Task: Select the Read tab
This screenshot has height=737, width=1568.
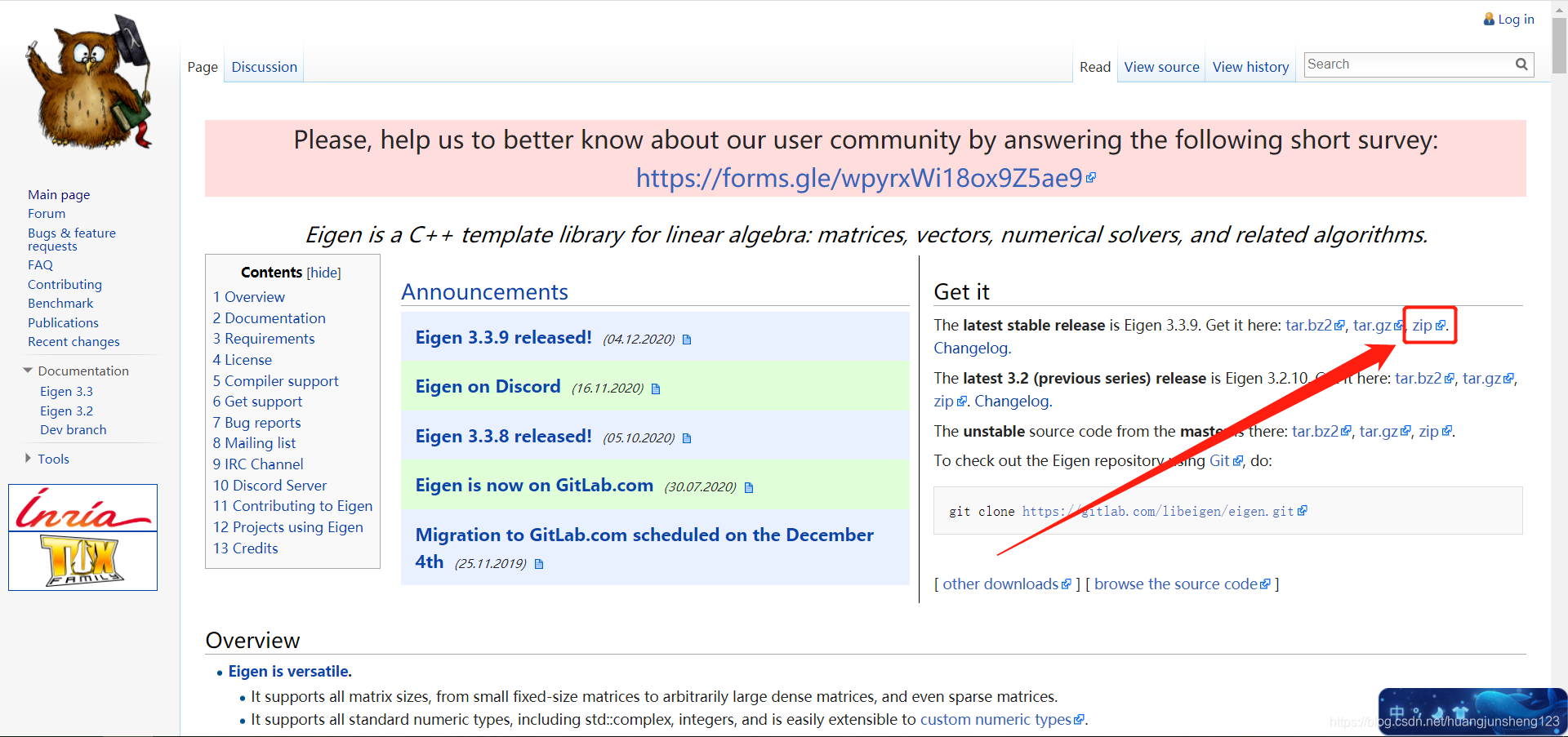Action: 1095,67
